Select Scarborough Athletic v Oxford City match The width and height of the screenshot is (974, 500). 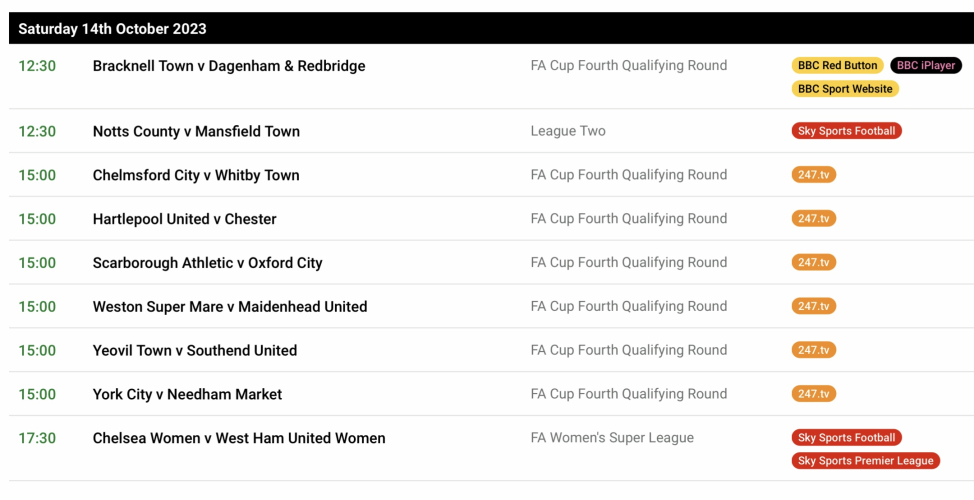click(207, 263)
